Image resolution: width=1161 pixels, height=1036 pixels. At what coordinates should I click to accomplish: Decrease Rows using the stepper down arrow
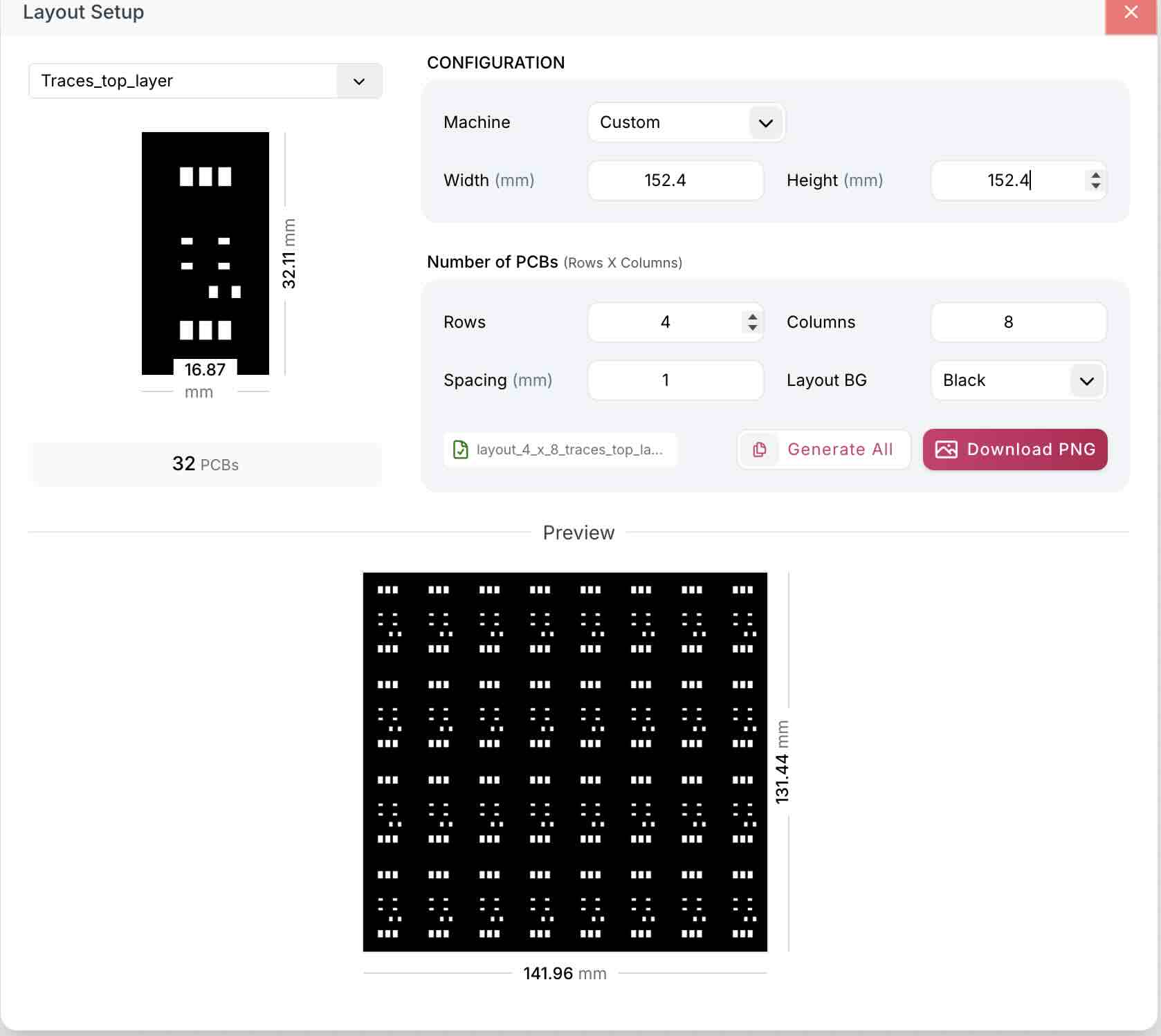point(752,328)
